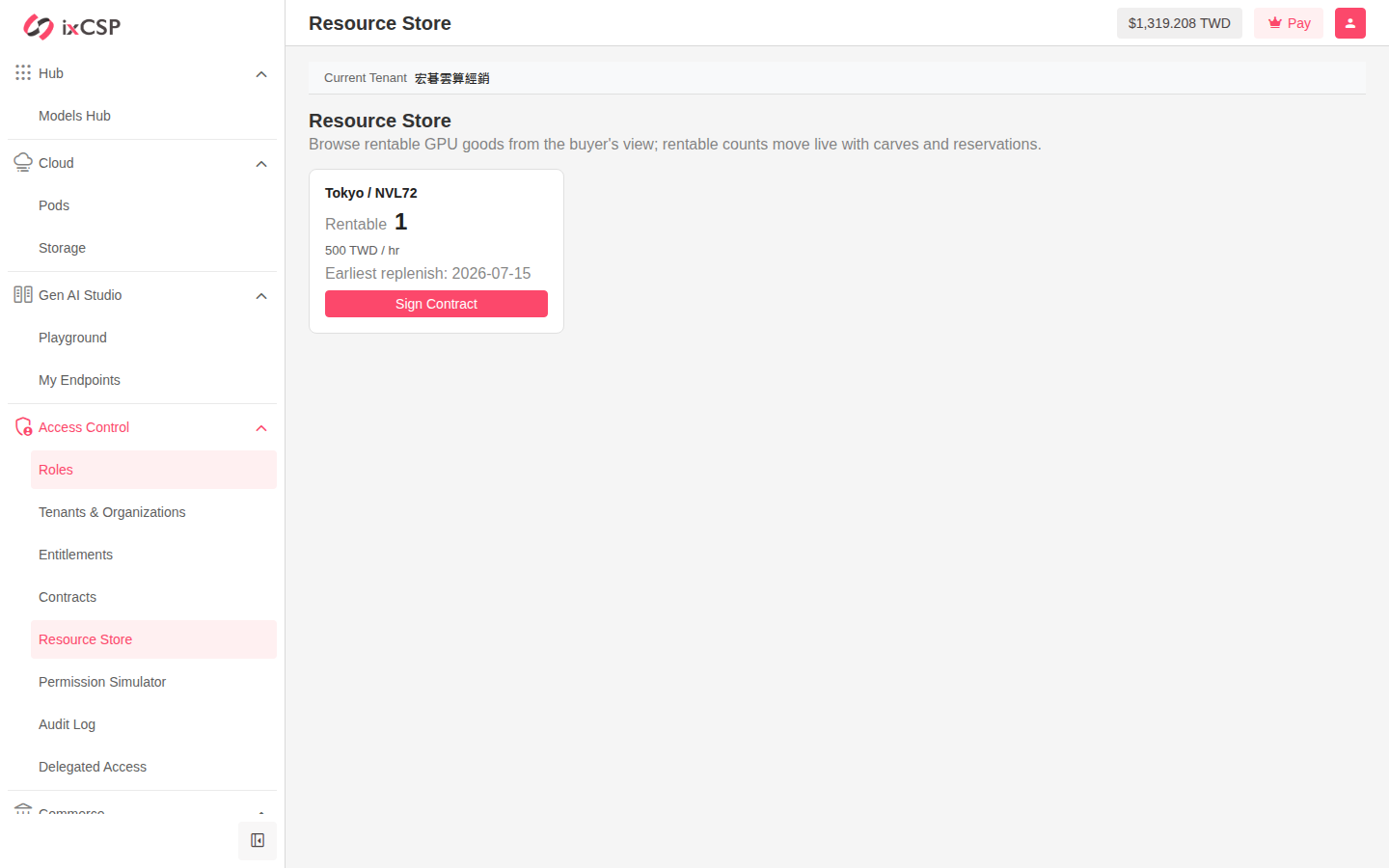
Task: Select Resource Store in the sidebar
Action: [x=153, y=639]
